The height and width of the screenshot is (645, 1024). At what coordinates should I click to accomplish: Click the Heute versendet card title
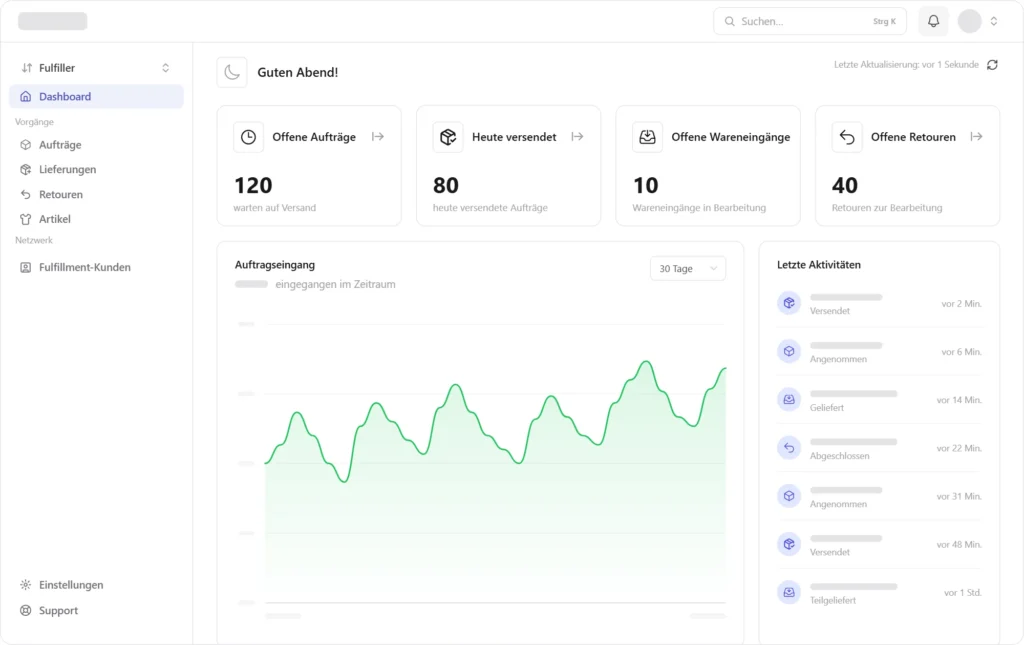coord(514,137)
